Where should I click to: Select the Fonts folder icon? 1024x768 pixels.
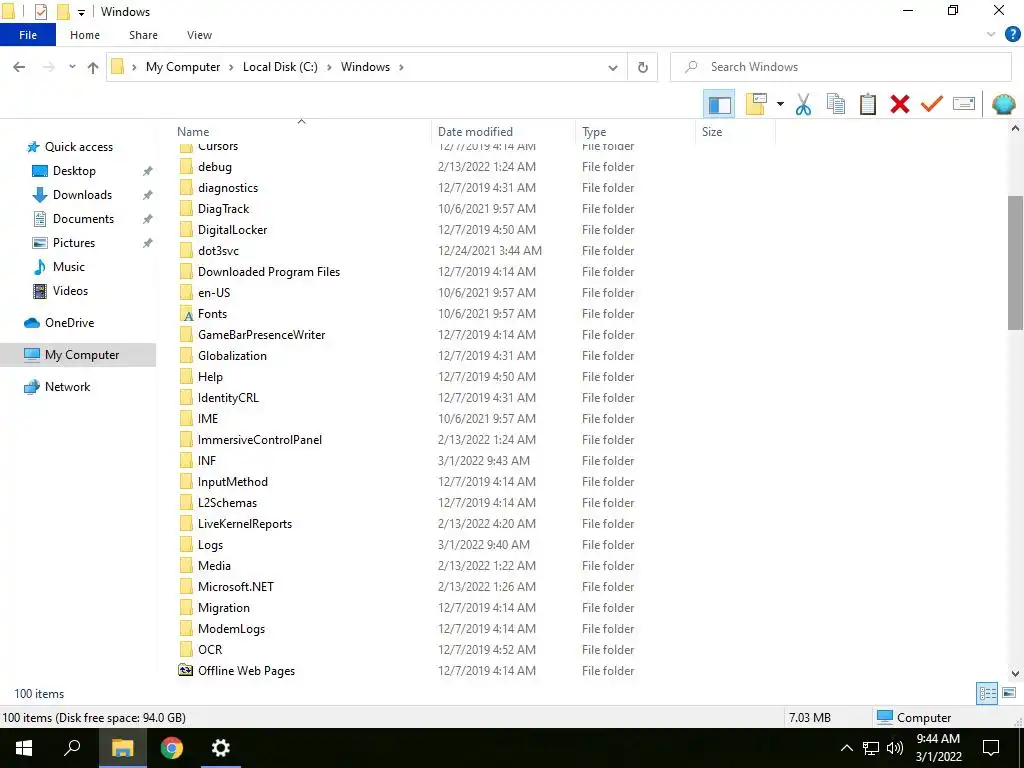click(x=186, y=314)
